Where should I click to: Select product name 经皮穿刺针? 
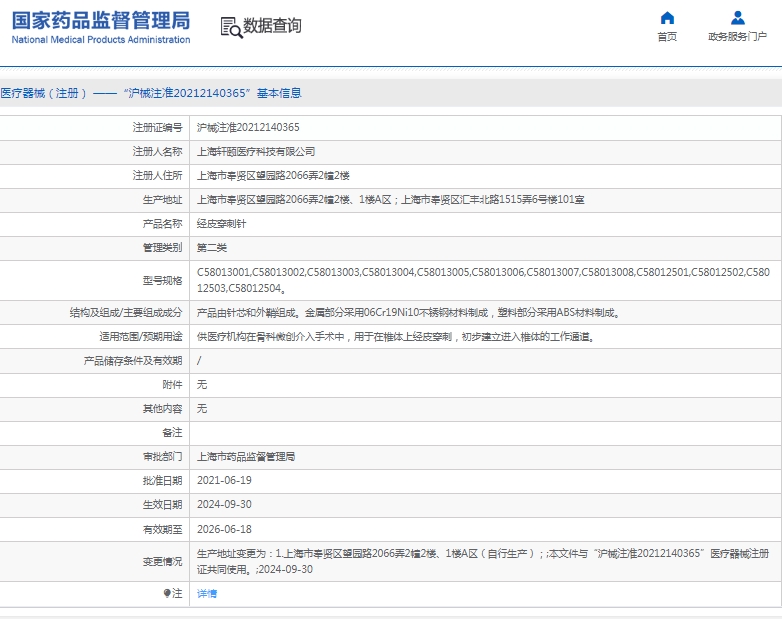point(221,223)
